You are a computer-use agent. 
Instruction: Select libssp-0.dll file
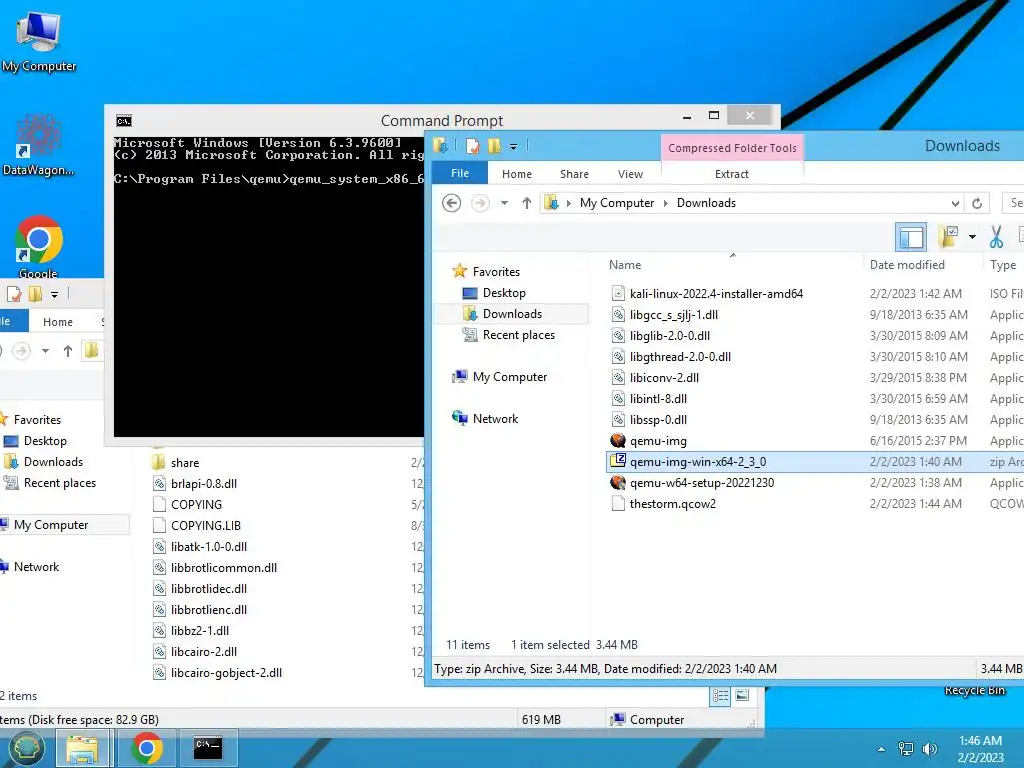coord(658,419)
